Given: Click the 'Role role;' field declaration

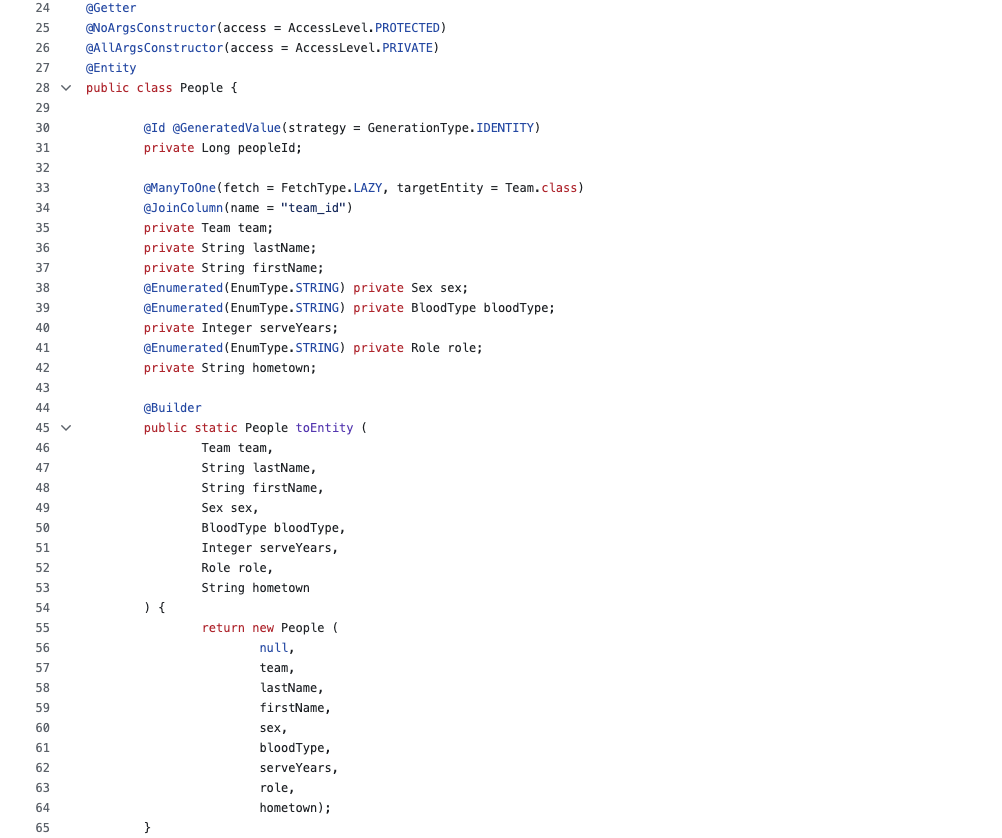Looking at the screenshot, I should coord(447,348).
